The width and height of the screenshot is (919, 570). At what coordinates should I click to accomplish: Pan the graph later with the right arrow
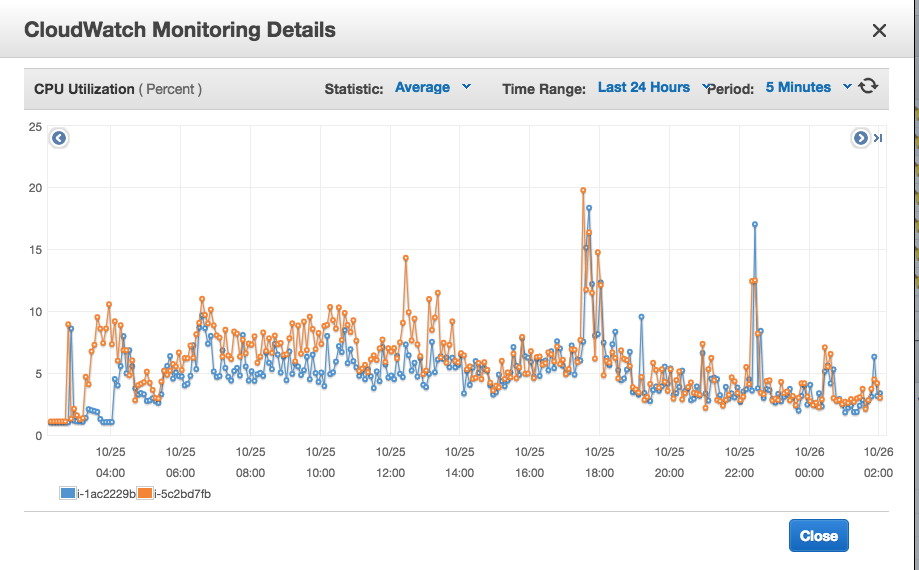pyautogui.click(x=860, y=138)
